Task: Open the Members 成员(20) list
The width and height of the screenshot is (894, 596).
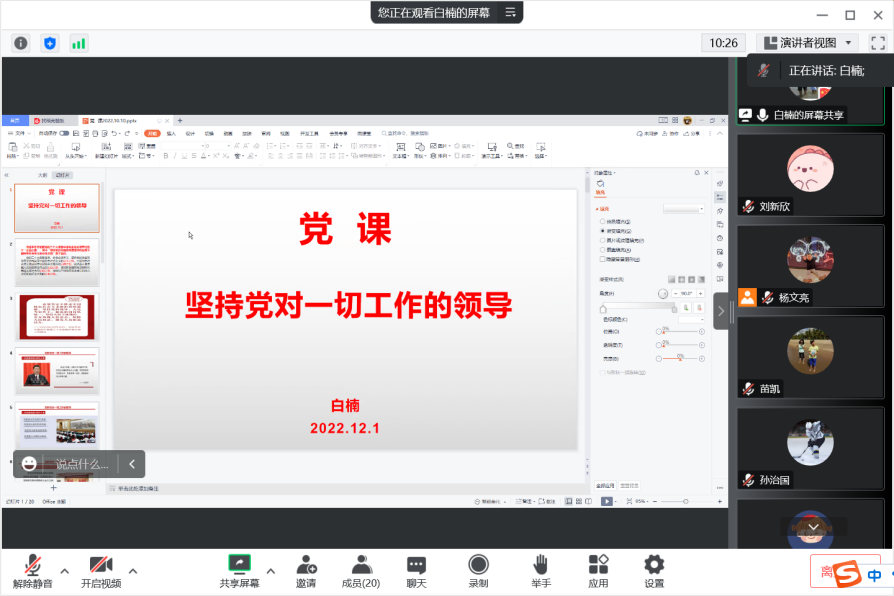Action: [x=361, y=571]
